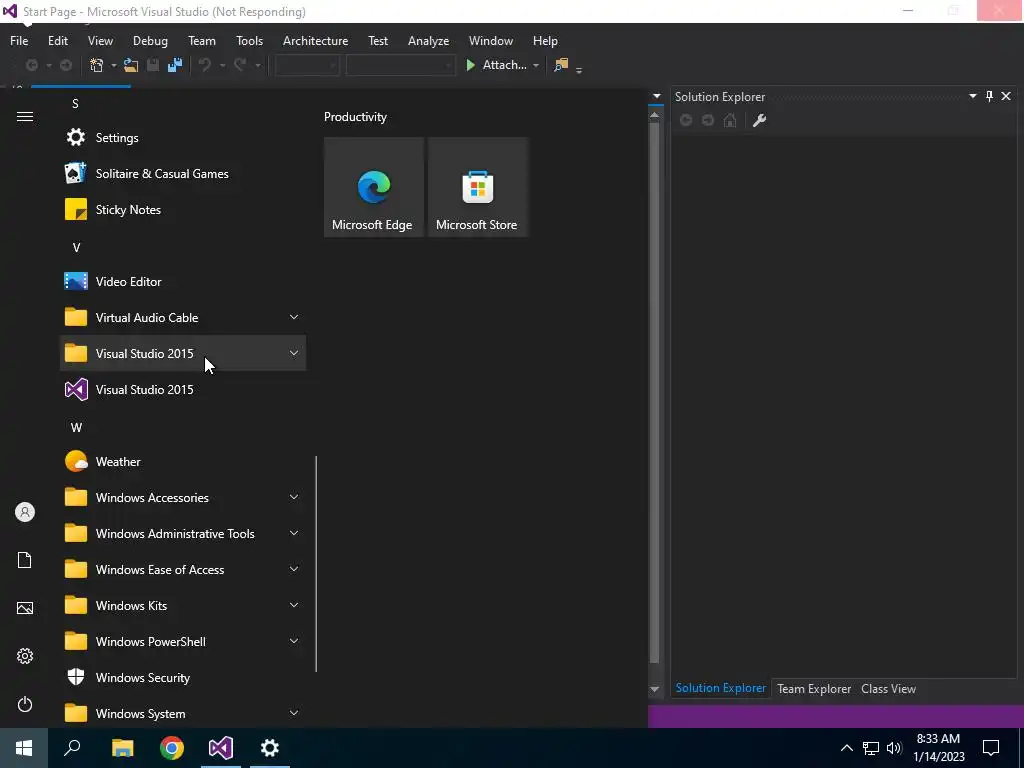Open the Weather app
Image resolution: width=1024 pixels, height=768 pixels.
[x=183, y=462]
